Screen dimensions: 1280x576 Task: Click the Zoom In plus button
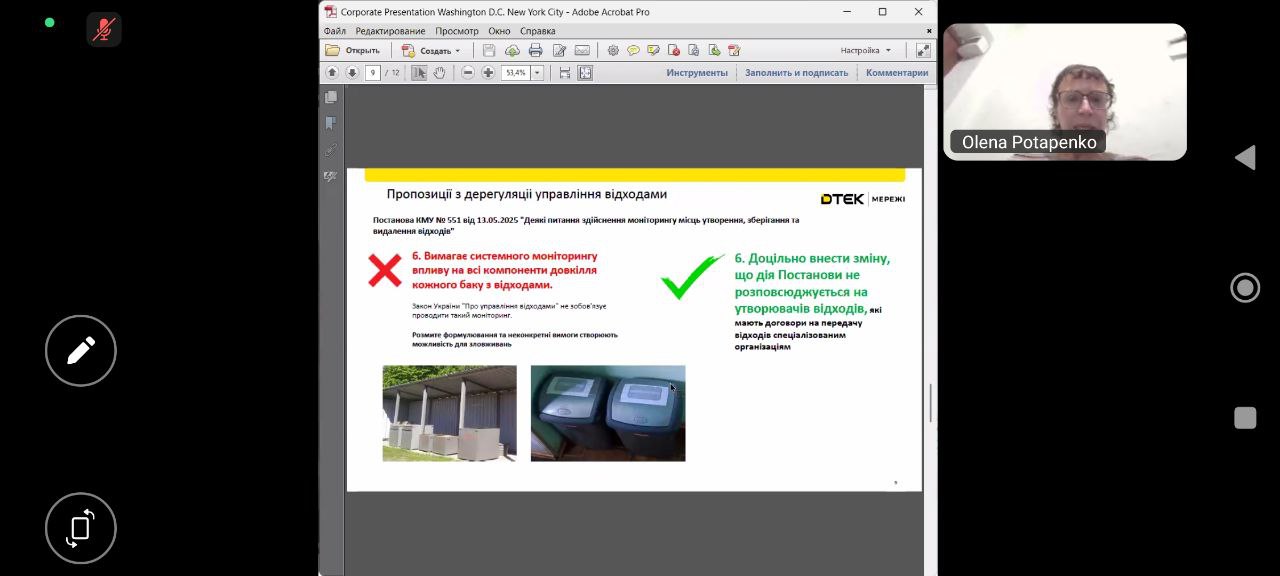488,73
